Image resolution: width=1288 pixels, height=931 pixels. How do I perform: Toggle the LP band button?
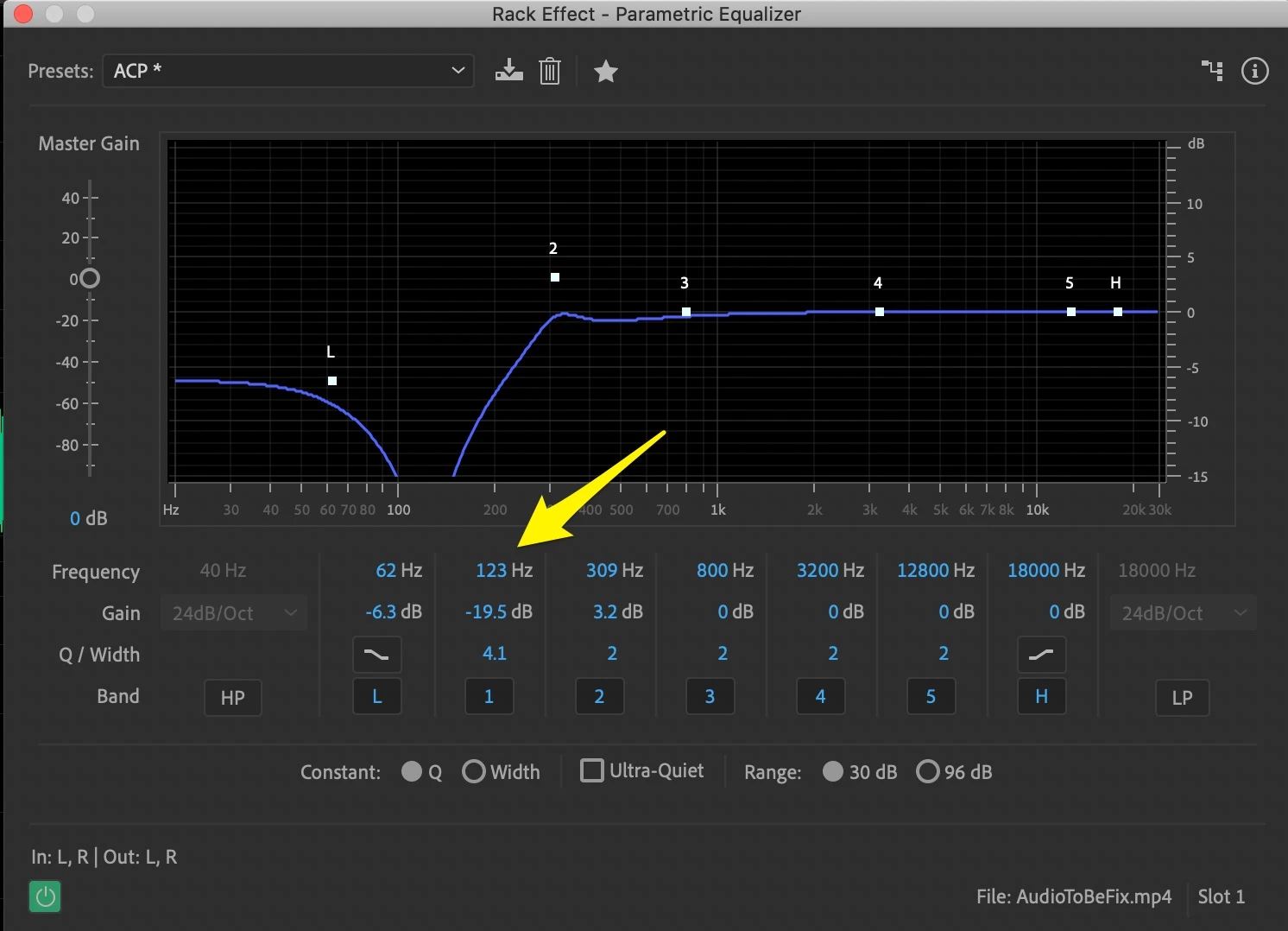tap(1183, 698)
